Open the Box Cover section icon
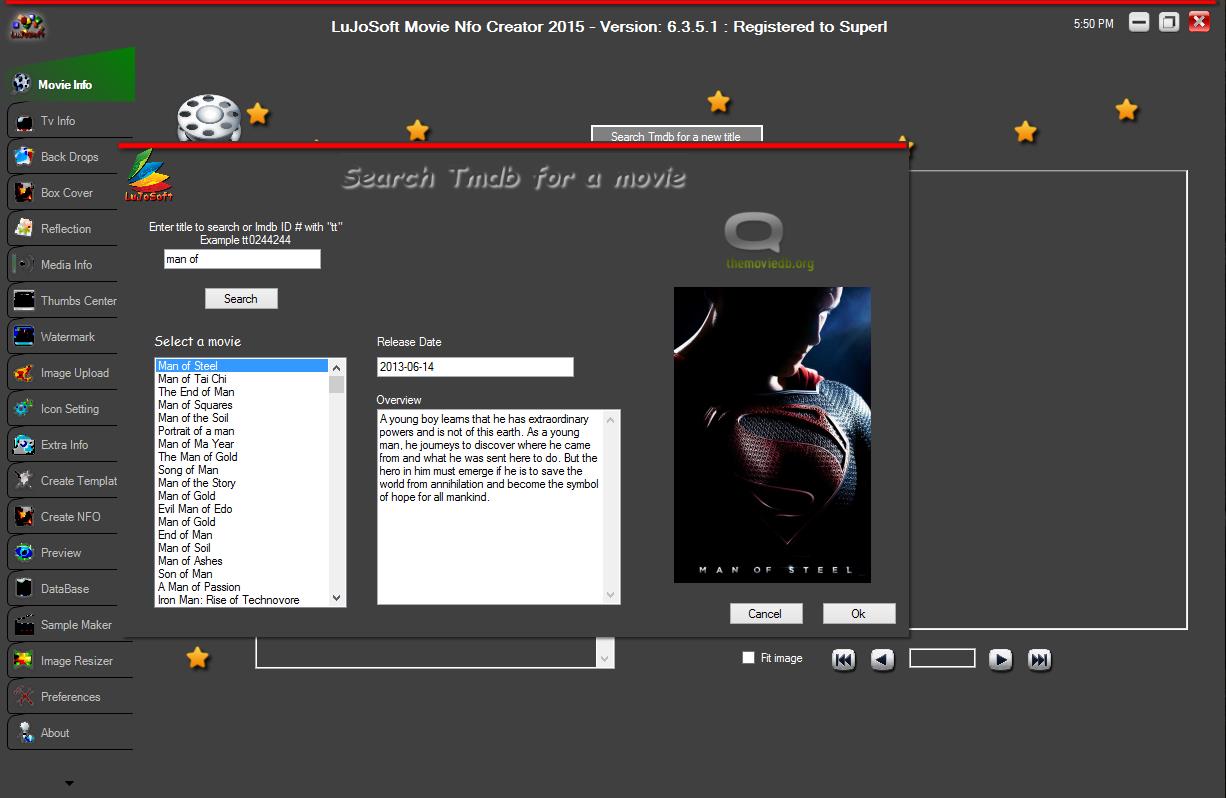 (23, 193)
